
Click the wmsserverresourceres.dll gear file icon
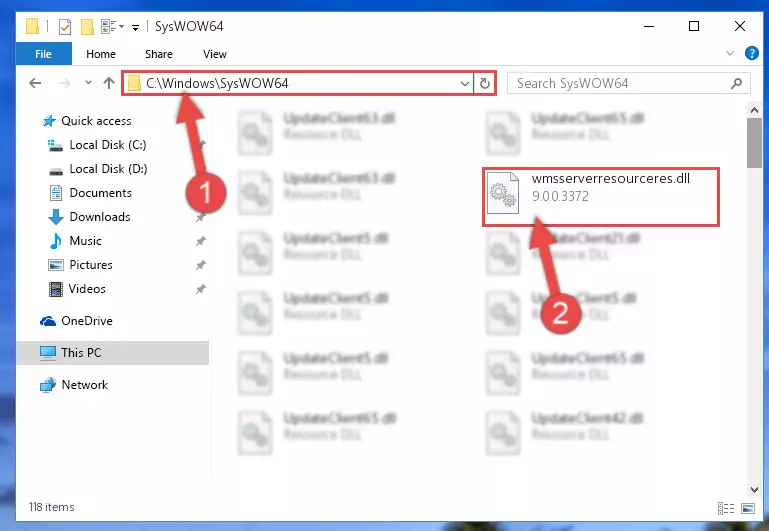(503, 193)
